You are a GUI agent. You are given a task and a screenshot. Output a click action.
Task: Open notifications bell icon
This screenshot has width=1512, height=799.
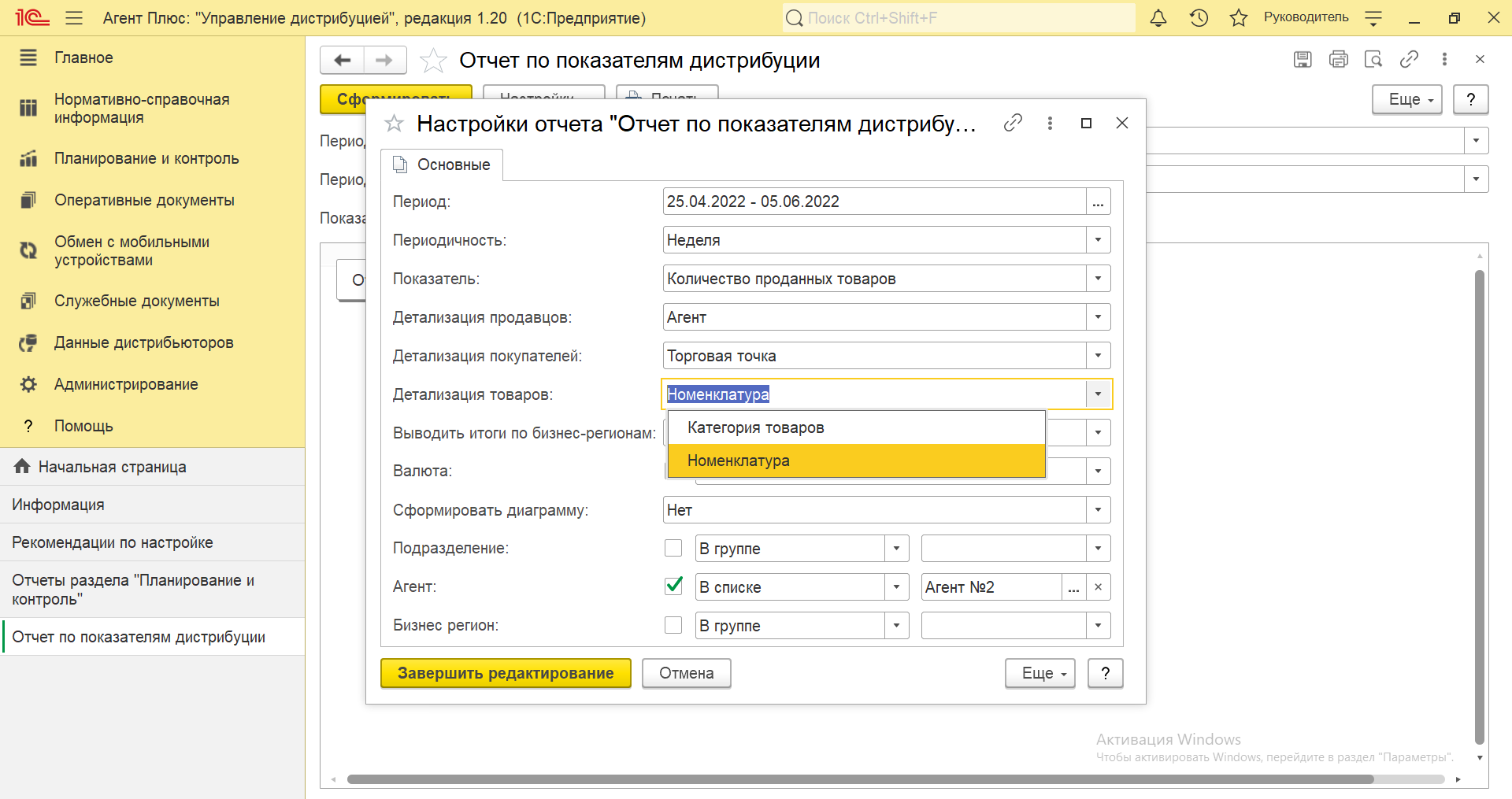point(1158,17)
